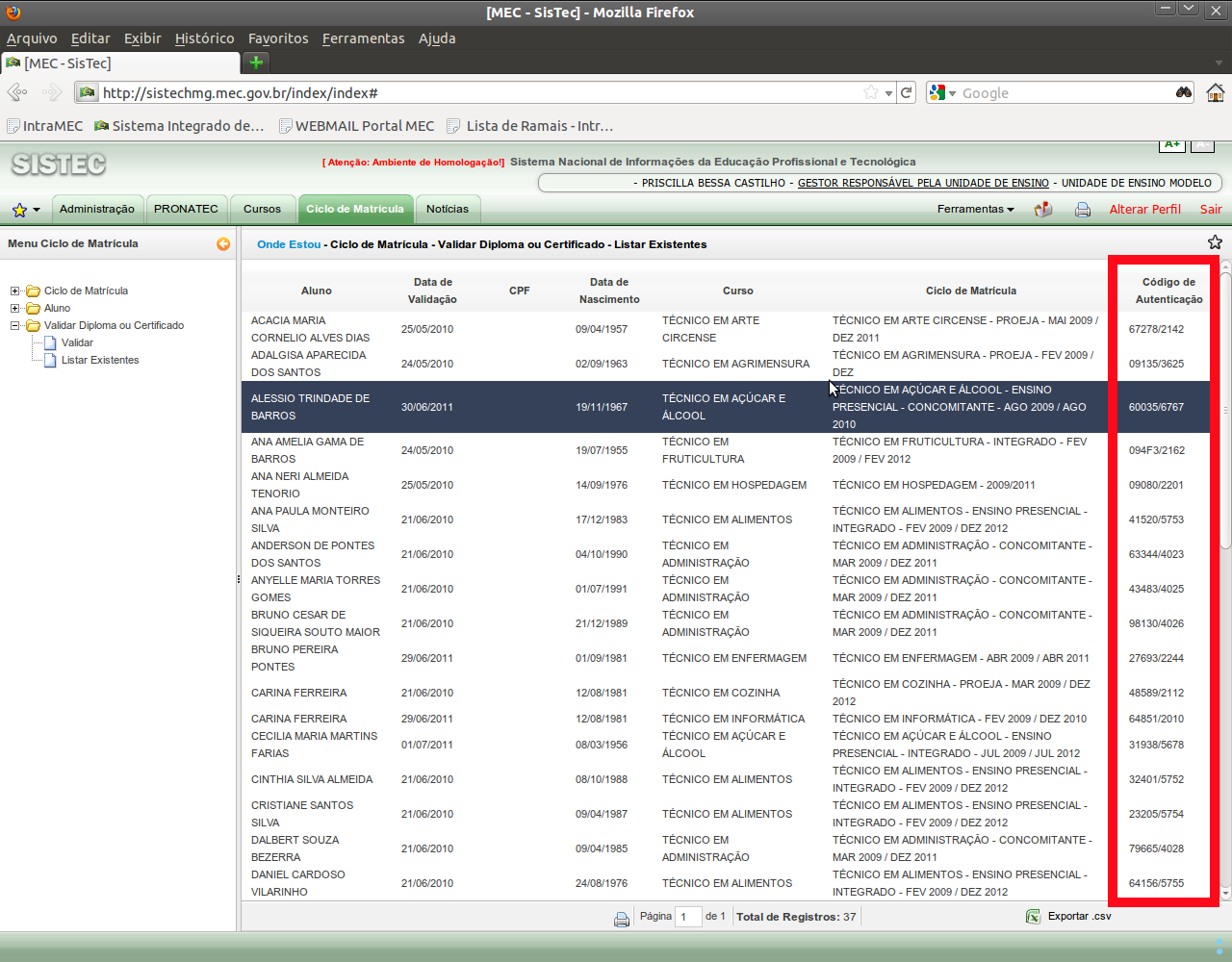Viewport: 1232px width, 962px height.
Task: Click the Excel export icon
Action: coord(1033,917)
